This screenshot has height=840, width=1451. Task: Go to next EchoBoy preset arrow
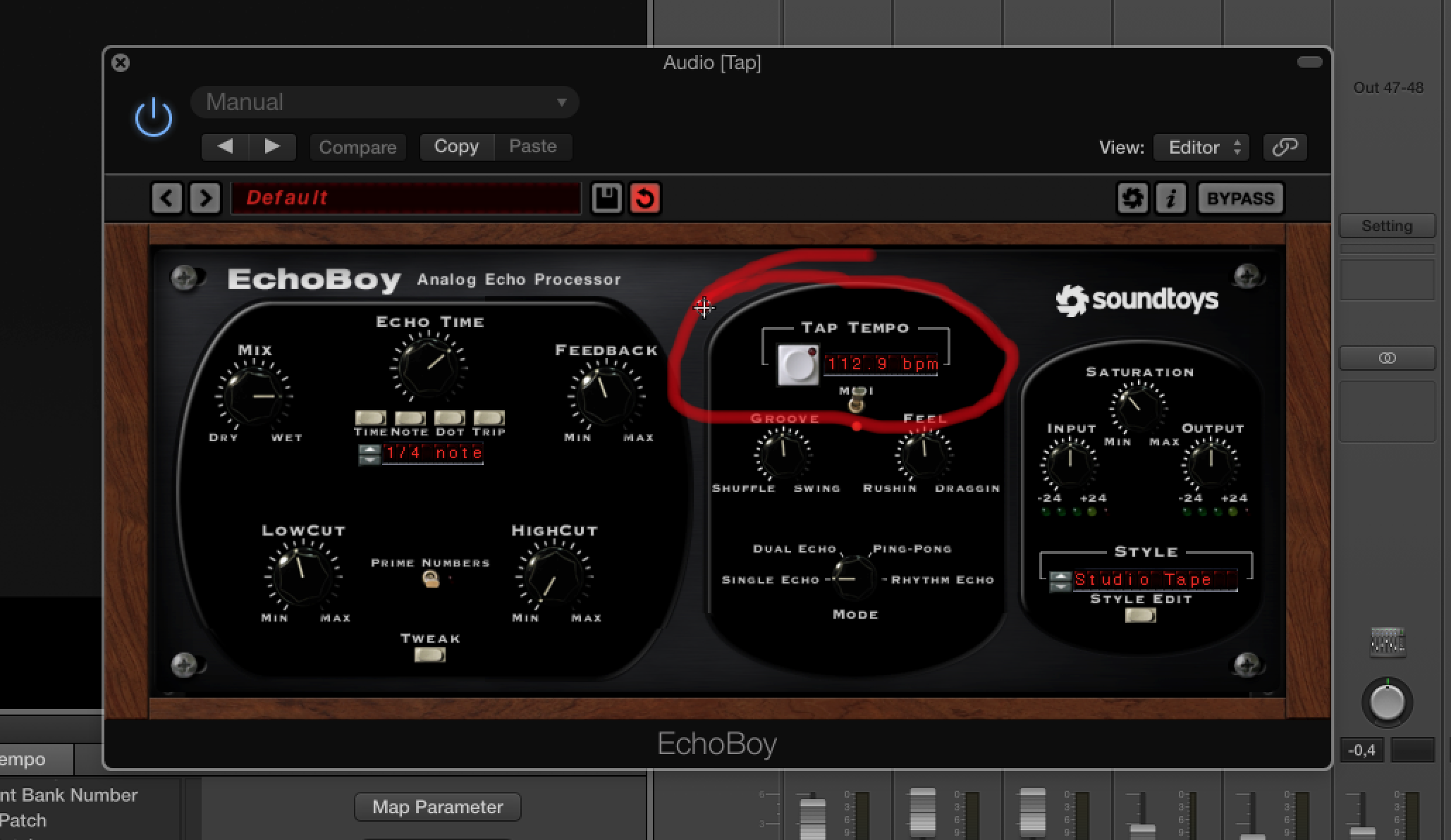click(205, 198)
